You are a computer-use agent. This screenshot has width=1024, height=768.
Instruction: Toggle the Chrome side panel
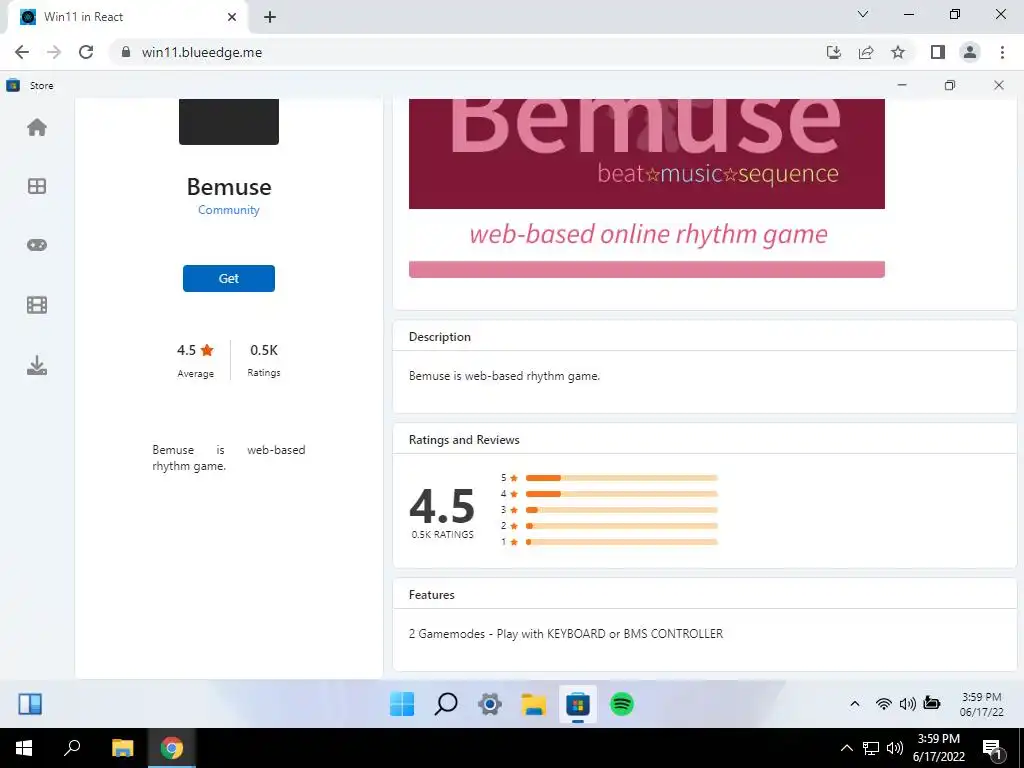938,52
